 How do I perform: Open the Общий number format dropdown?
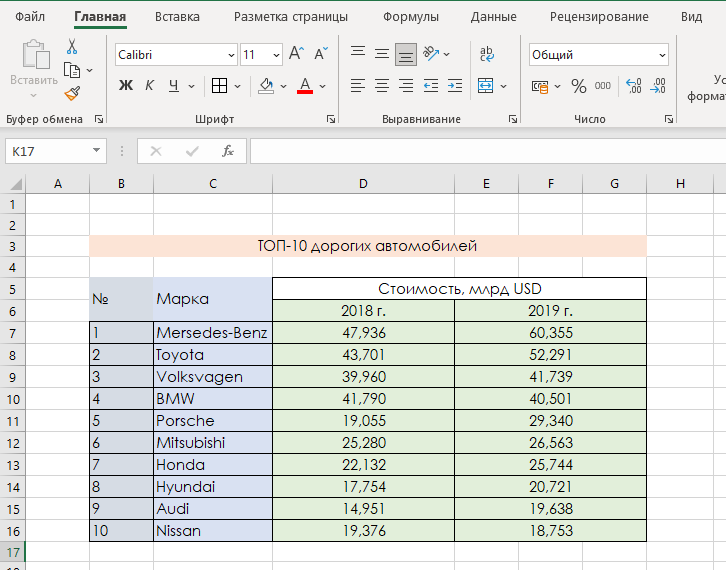click(x=662, y=55)
